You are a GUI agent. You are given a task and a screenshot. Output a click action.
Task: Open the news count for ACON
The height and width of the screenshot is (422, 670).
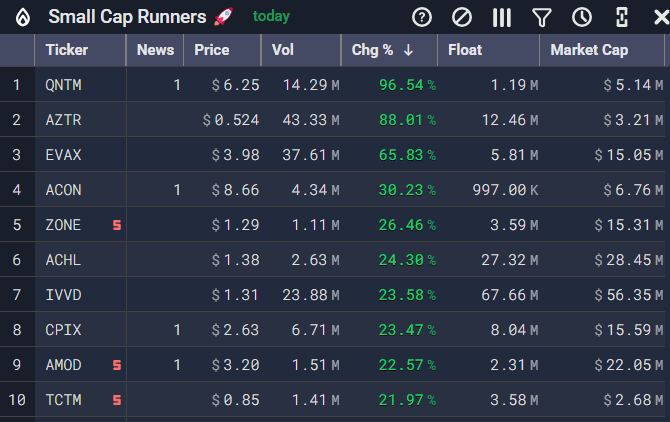(x=177, y=190)
